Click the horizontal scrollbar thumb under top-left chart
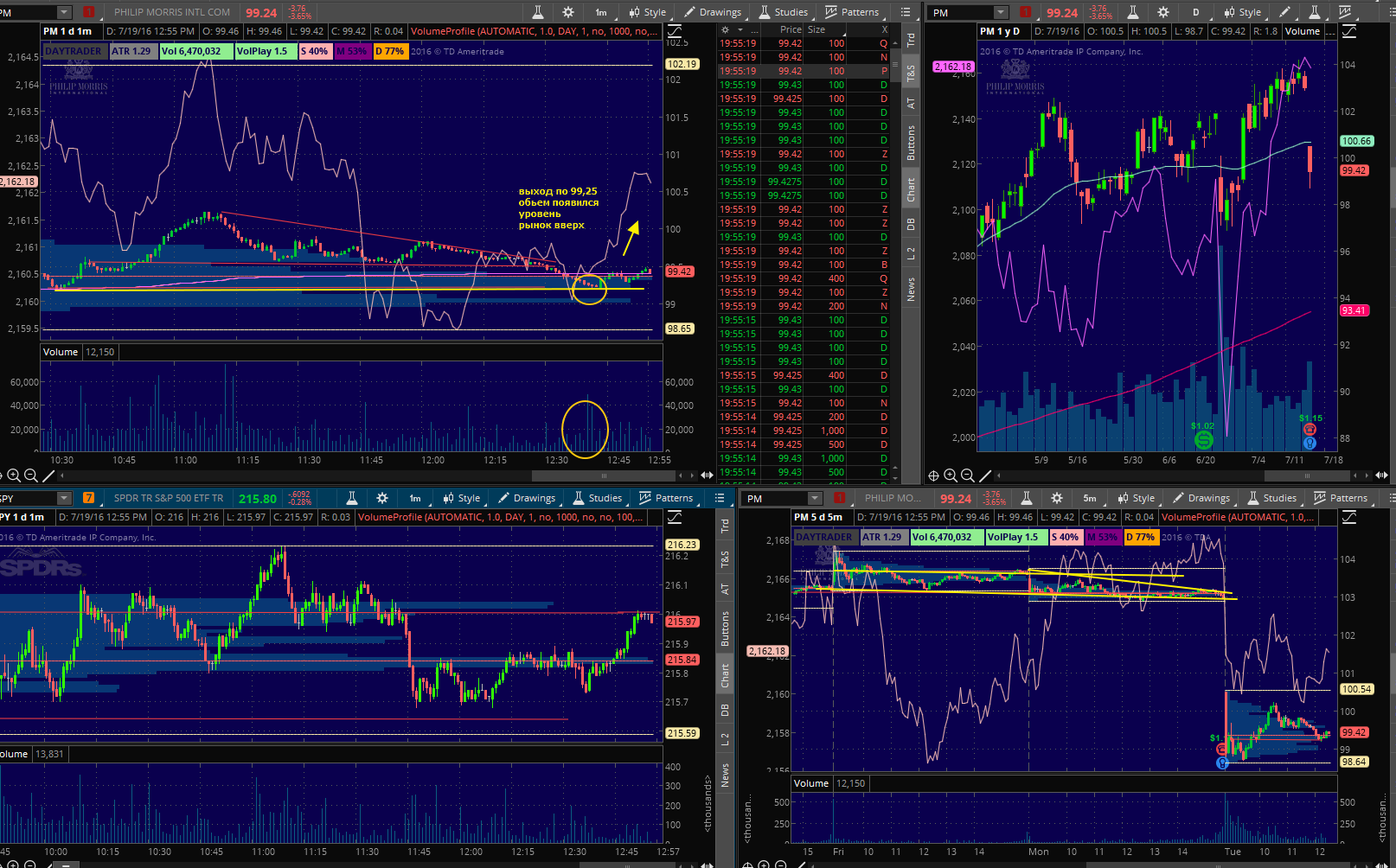 click(x=604, y=475)
